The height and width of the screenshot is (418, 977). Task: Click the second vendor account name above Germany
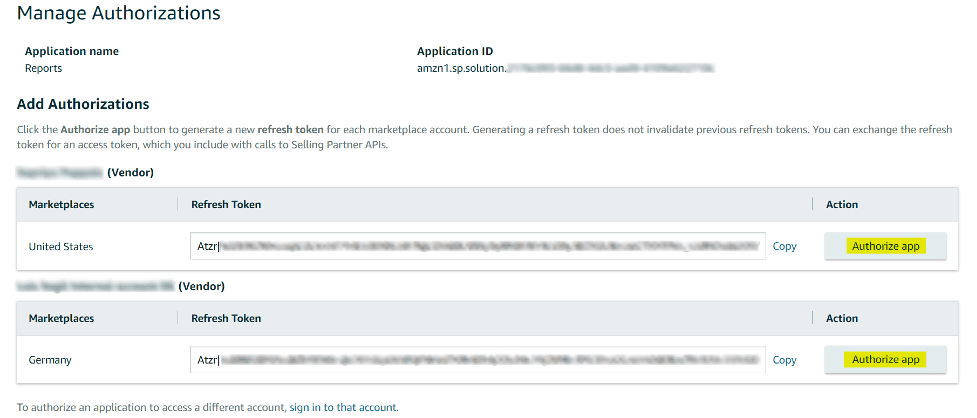click(121, 287)
